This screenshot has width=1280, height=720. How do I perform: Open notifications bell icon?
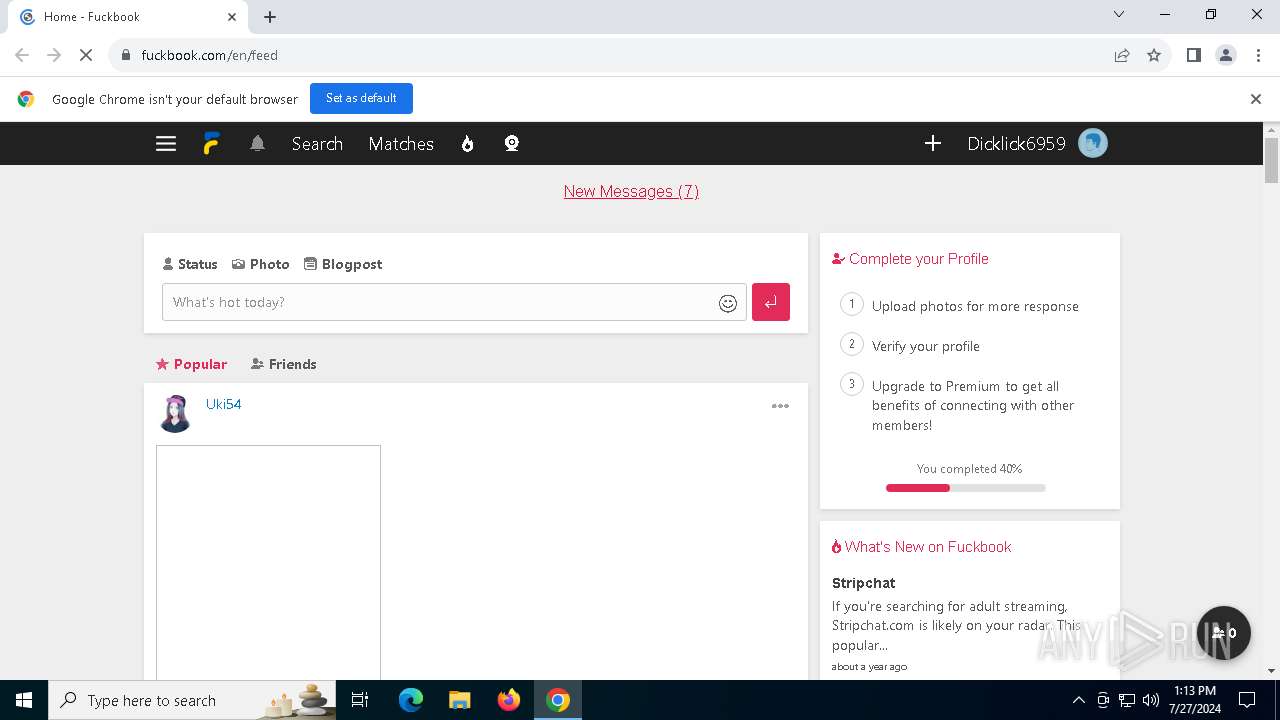coord(257,144)
